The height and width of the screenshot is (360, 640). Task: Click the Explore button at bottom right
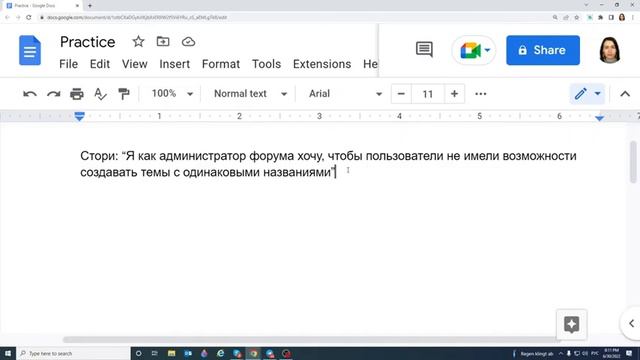point(571,324)
